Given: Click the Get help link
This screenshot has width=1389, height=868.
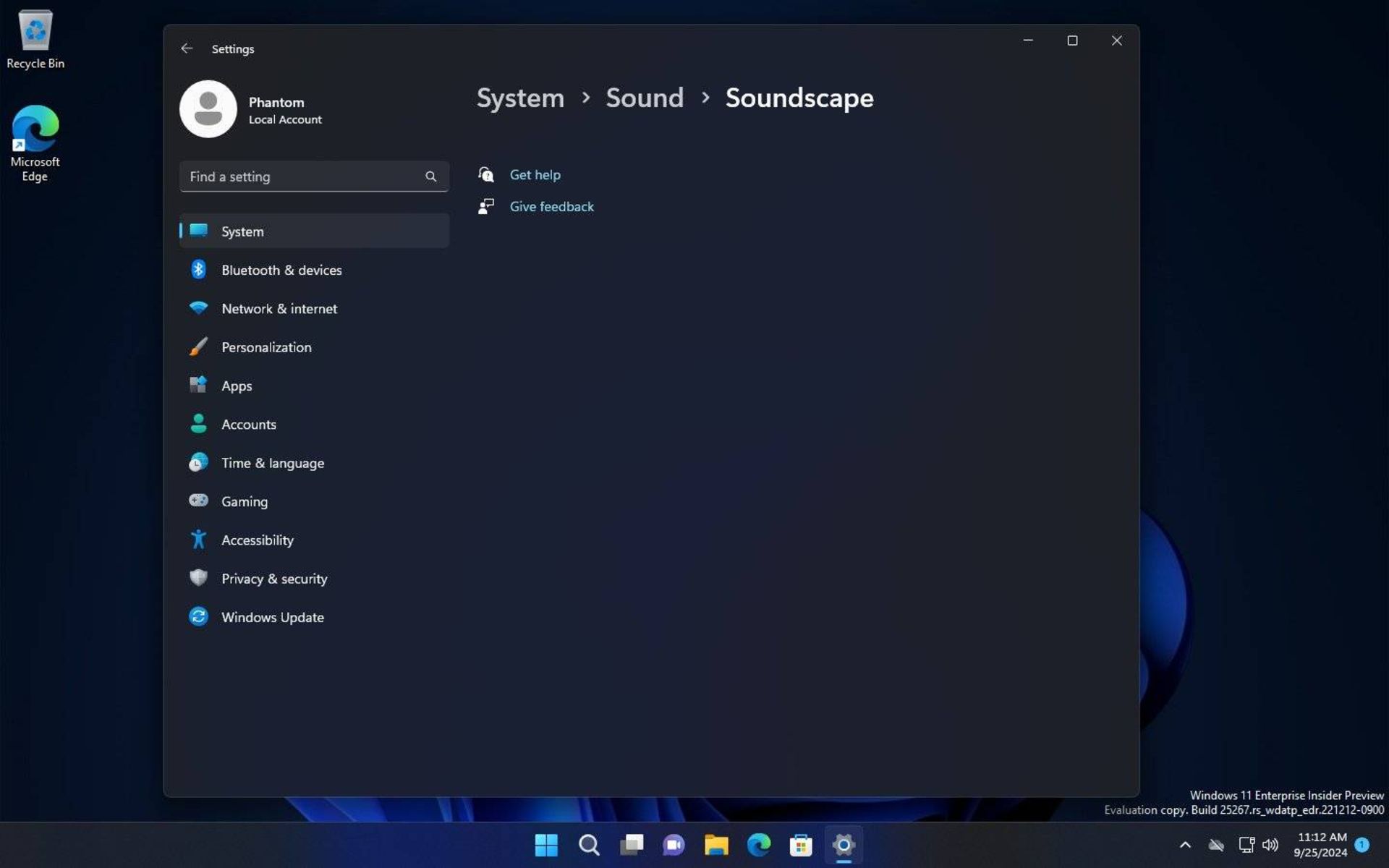Looking at the screenshot, I should point(535,174).
